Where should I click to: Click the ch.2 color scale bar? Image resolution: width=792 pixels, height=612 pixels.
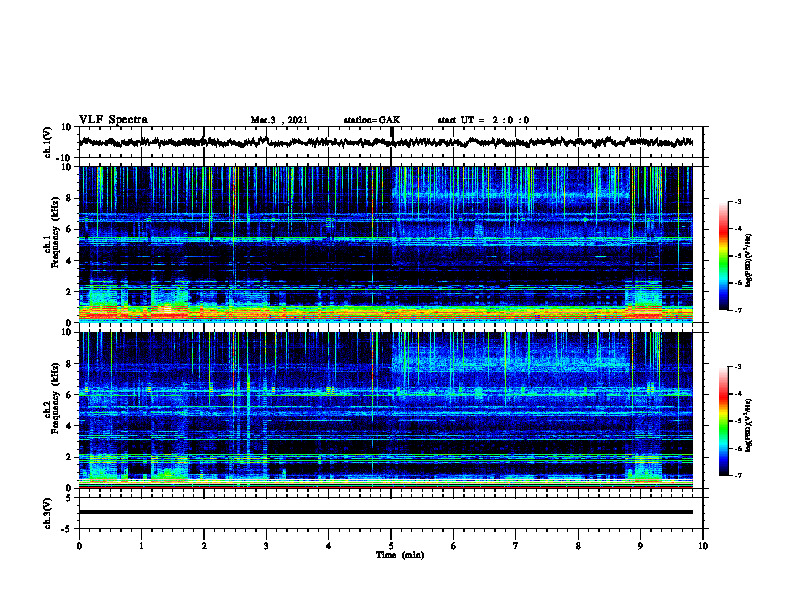pos(724,421)
